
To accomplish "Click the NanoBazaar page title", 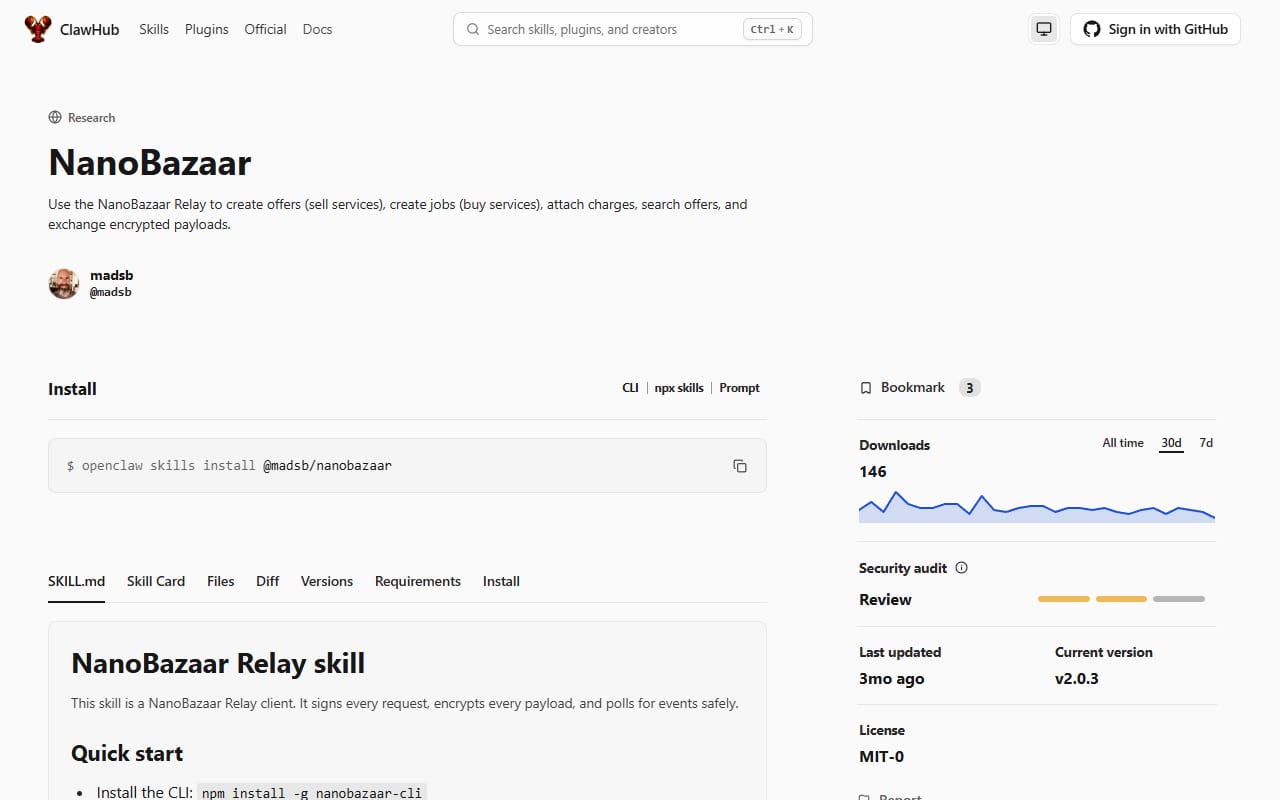I will pos(149,163).
